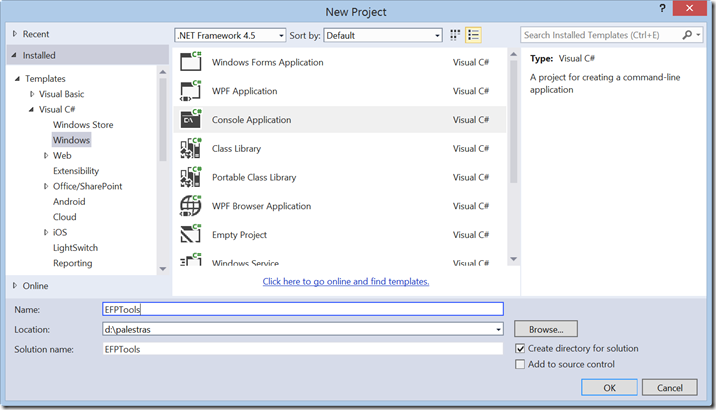Screen dimensions: 716x410
Task: Click the Console Application template icon
Action: click(x=190, y=119)
